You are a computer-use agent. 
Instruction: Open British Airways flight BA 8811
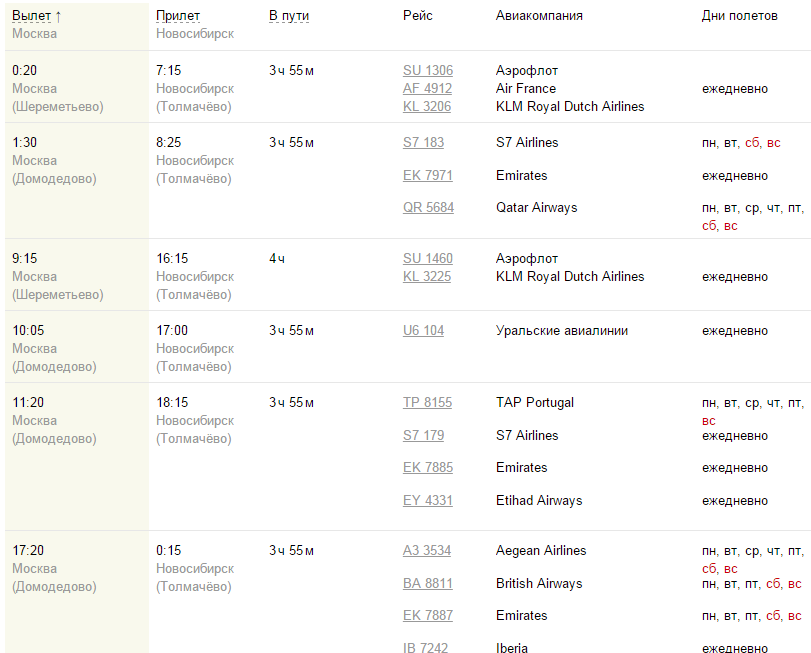tap(427, 584)
